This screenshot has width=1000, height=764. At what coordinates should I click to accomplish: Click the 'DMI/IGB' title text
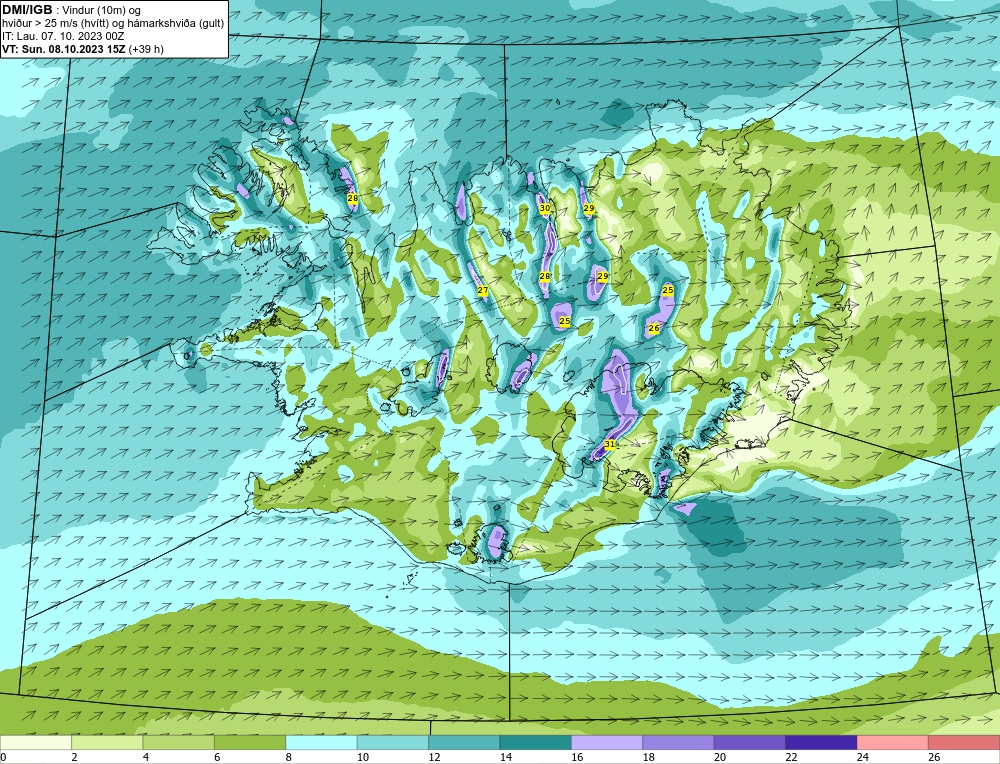27,10
